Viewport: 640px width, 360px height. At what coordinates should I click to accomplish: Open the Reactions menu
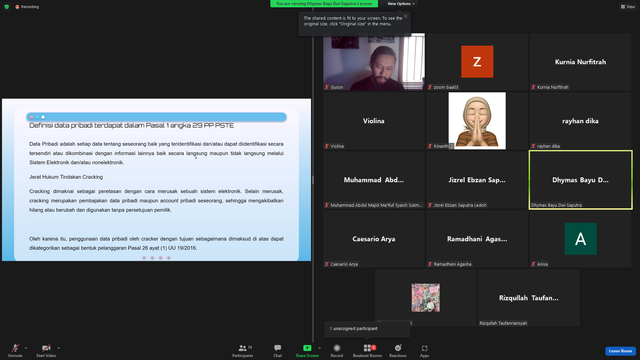[398, 350]
